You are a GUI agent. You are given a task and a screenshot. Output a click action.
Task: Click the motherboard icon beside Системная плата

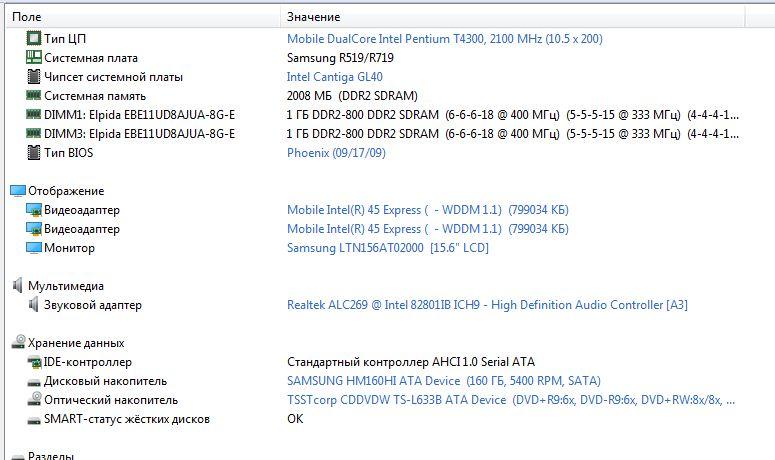click(33, 58)
